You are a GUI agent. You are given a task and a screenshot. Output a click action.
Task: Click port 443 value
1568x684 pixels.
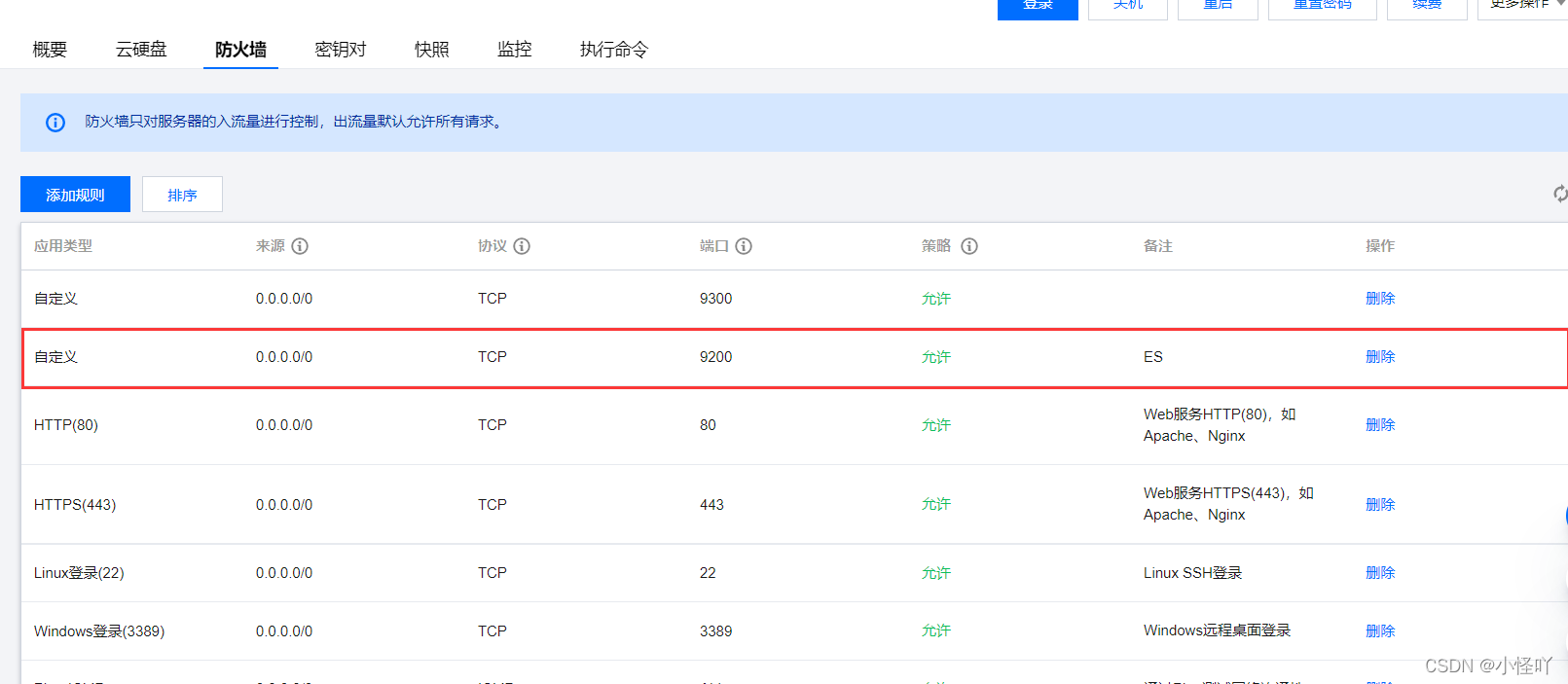point(711,505)
